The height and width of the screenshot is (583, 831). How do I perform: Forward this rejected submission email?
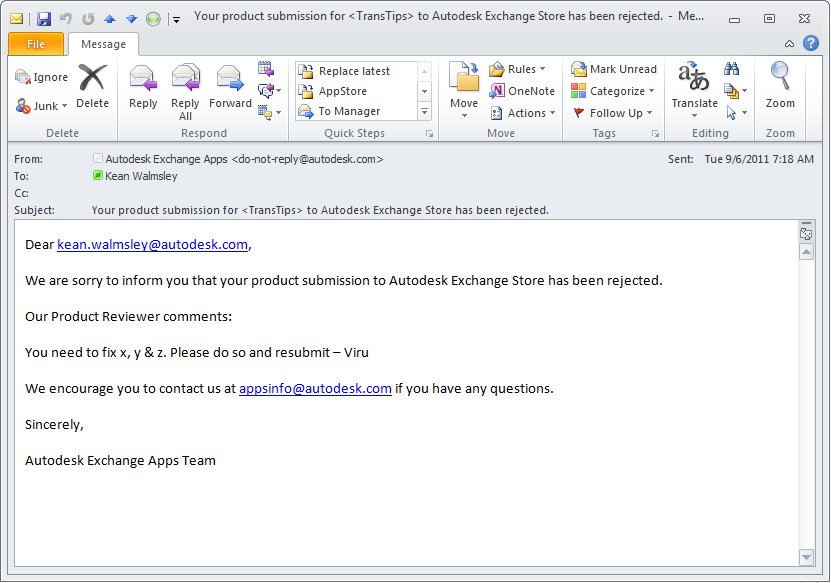[230, 79]
